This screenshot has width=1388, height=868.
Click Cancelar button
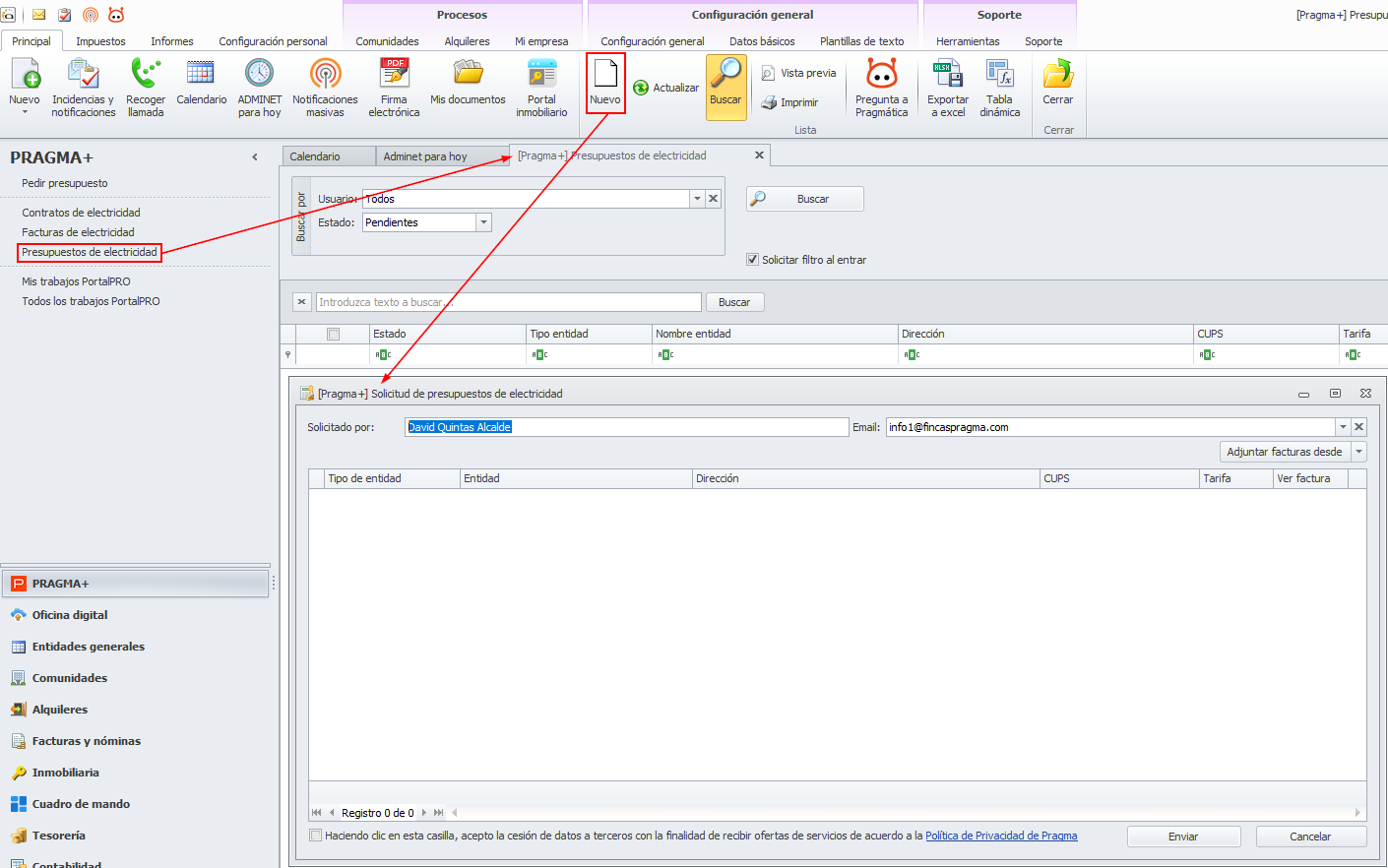point(1310,837)
